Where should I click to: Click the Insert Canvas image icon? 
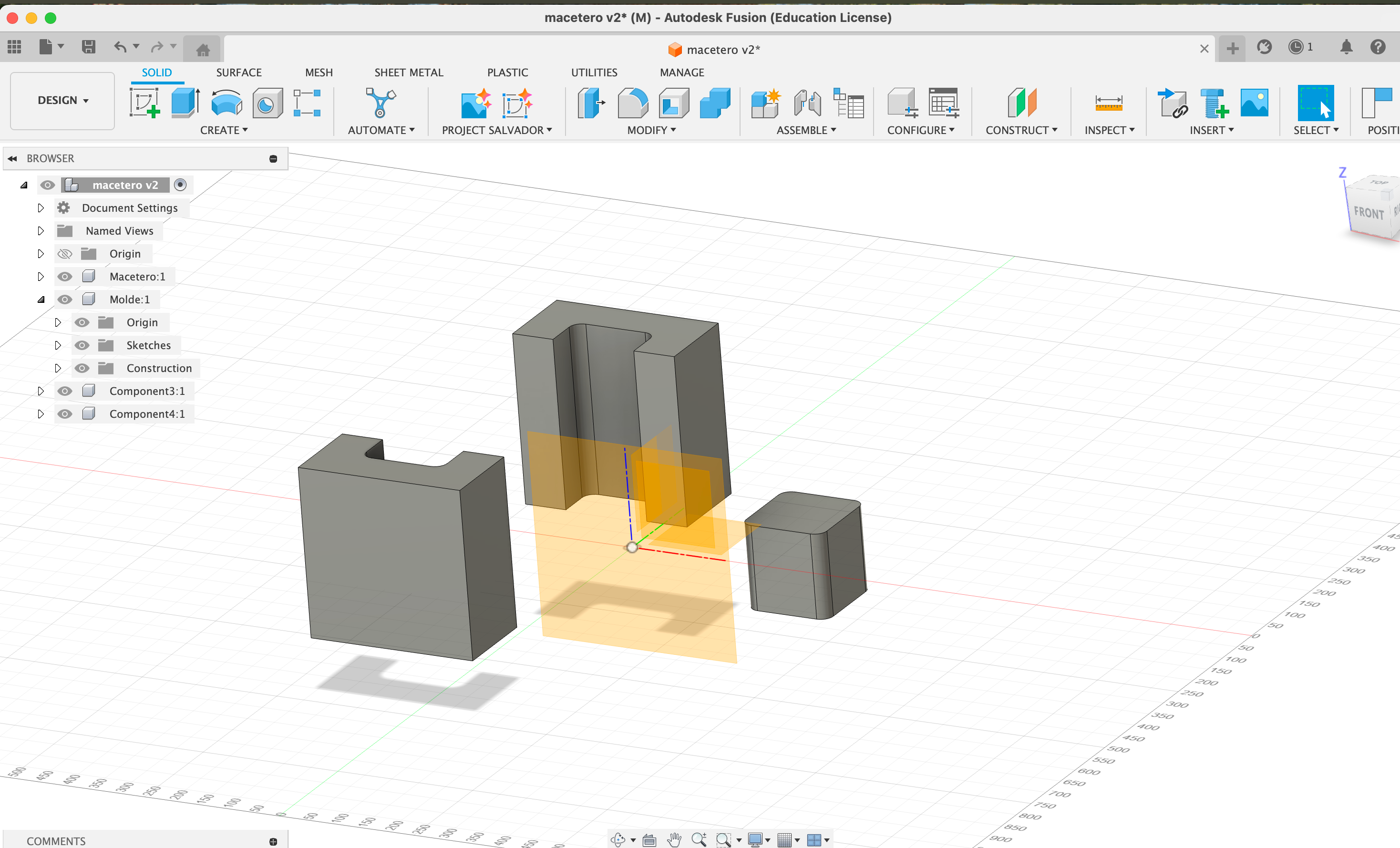pos(1255,103)
